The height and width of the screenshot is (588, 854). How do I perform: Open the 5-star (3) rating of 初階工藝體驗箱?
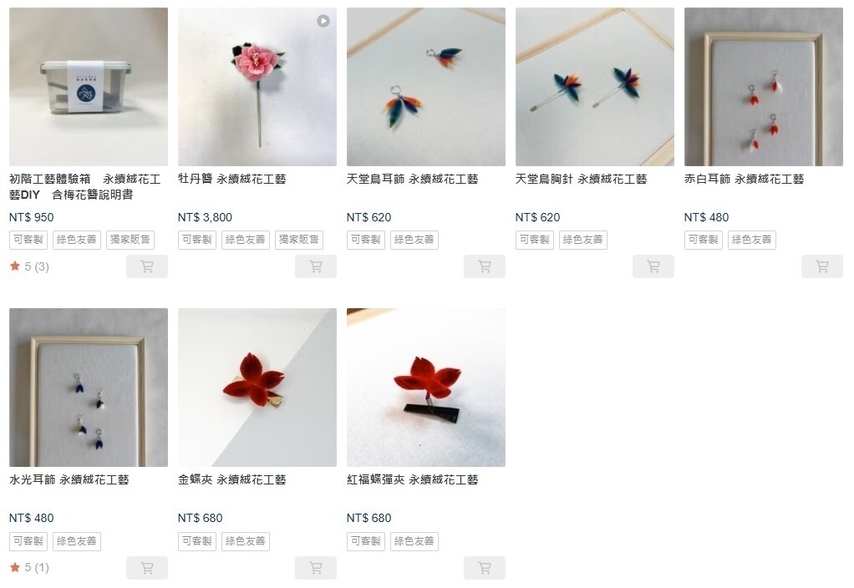pos(29,267)
